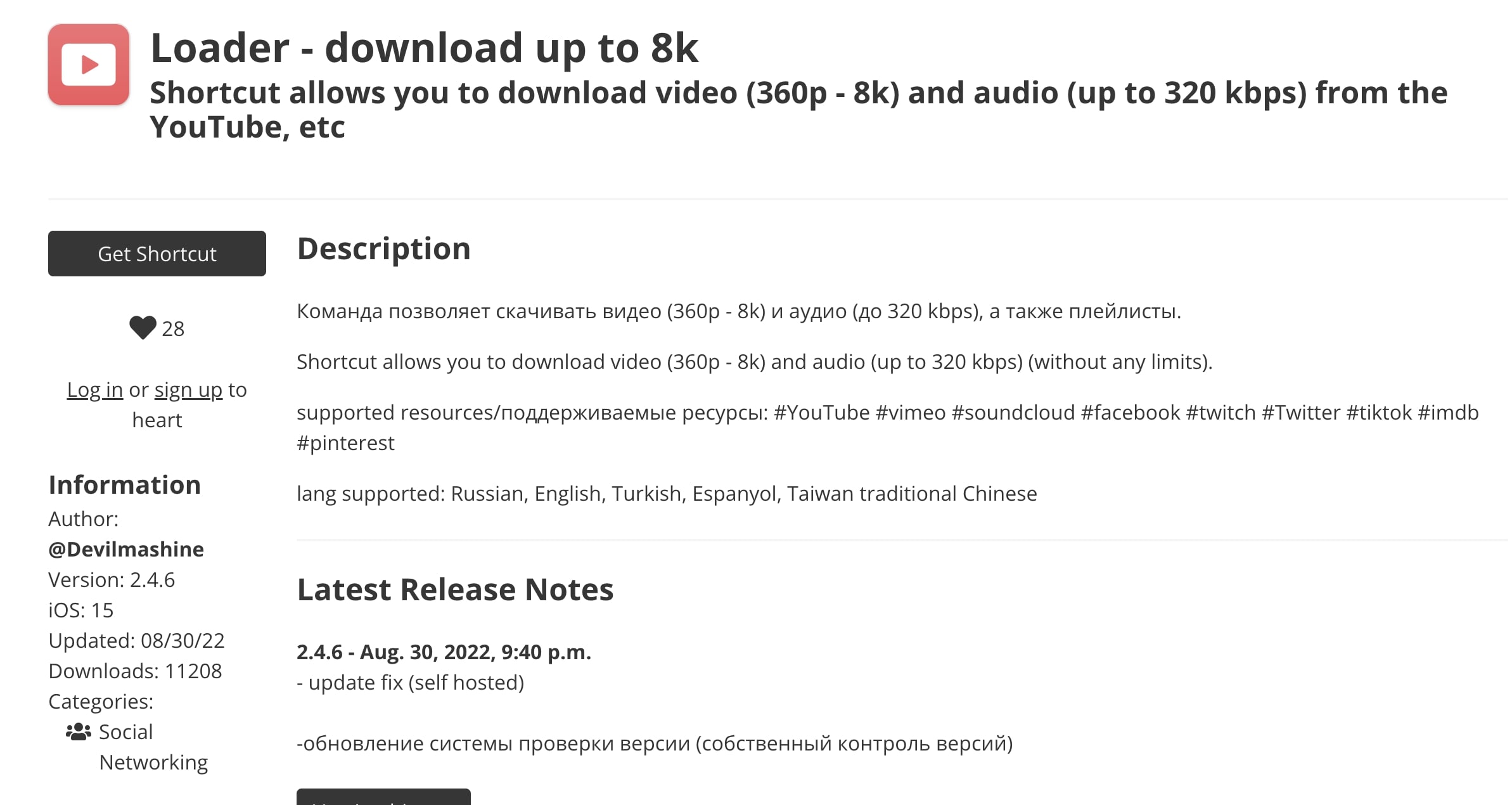Click the iOS: 15 info line
Viewport: 1512px width, 805px height.
tap(81, 610)
